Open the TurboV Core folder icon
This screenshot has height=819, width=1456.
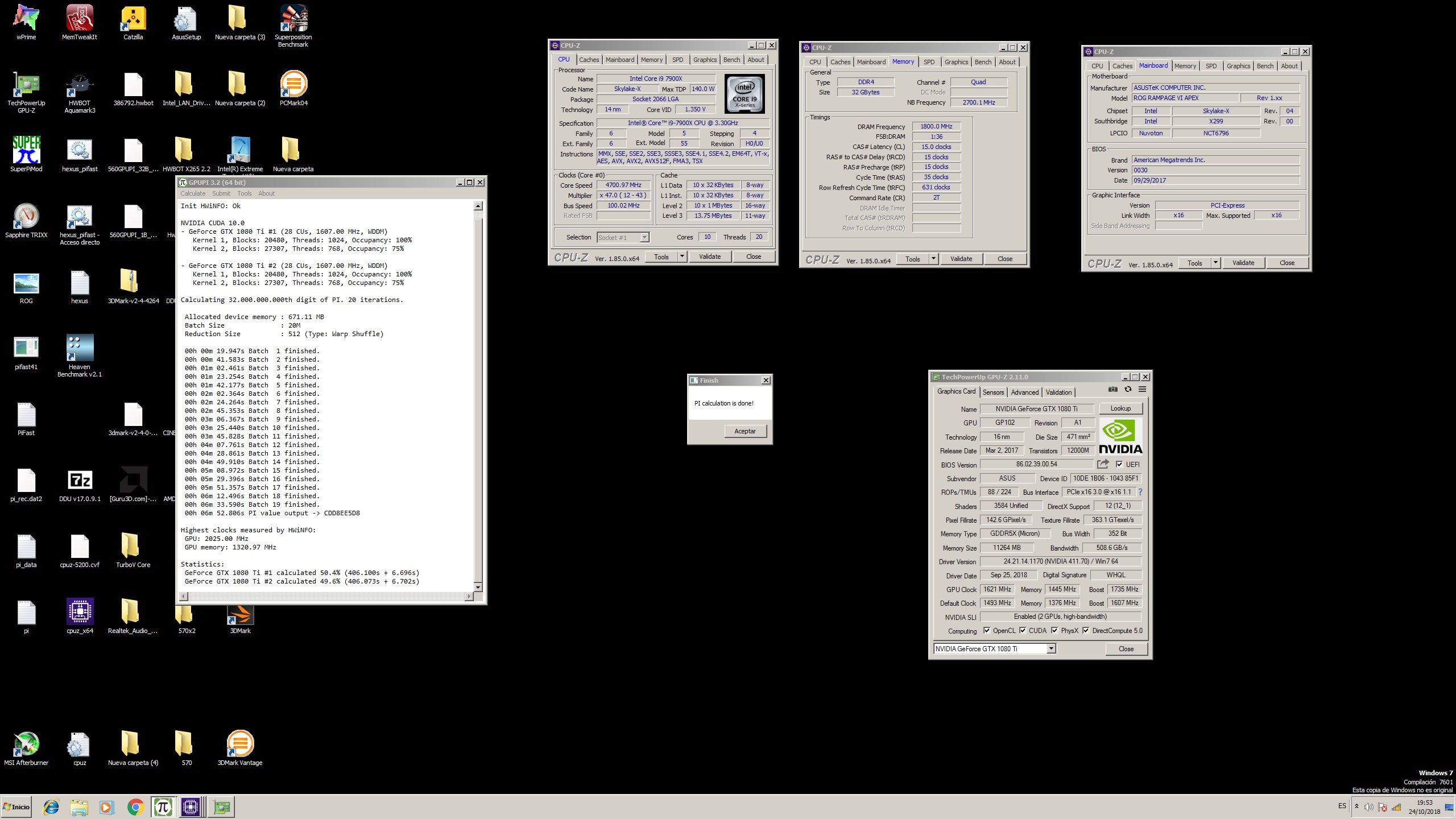tap(133, 549)
